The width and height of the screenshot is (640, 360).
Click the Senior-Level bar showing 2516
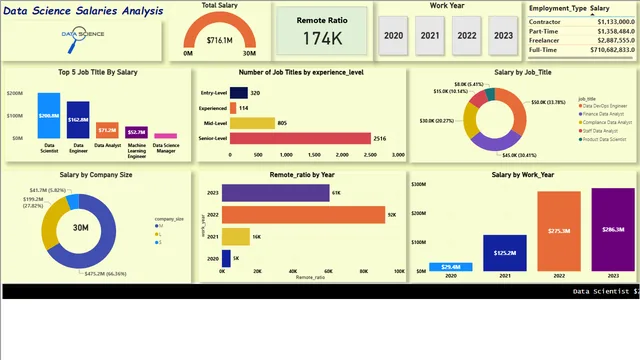(300, 138)
